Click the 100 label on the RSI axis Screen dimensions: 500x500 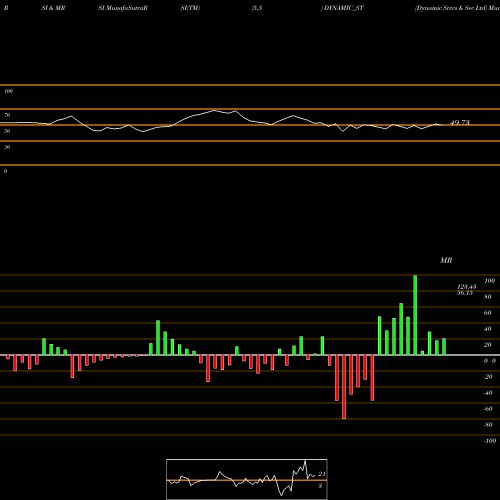8,91
